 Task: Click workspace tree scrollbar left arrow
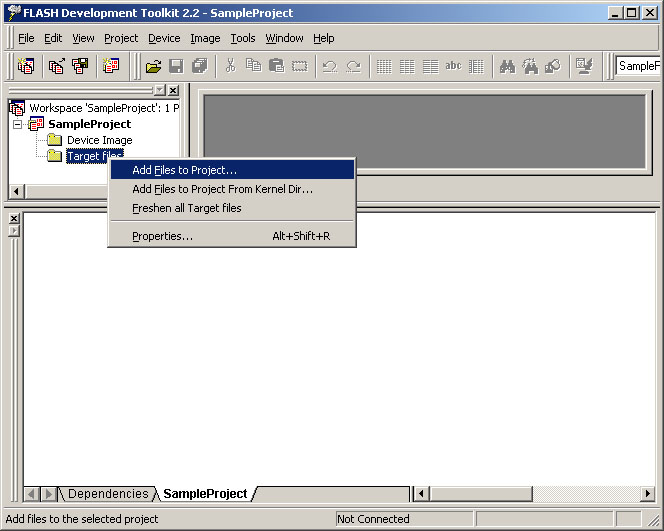click(16, 191)
